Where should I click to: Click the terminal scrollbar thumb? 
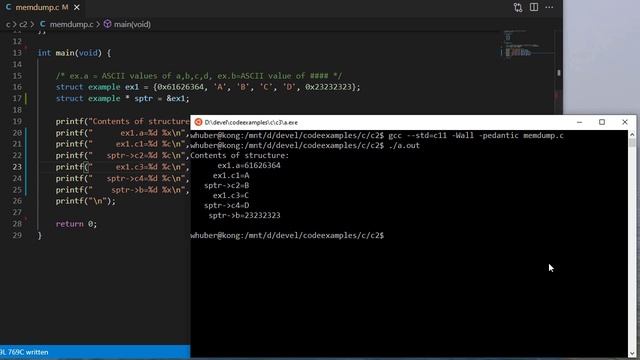click(x=632, y=142)
